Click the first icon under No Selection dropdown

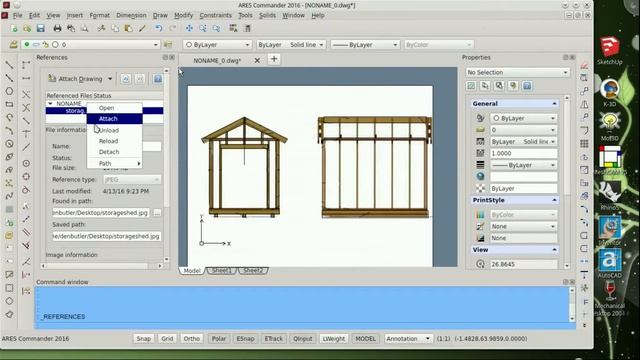471,86
